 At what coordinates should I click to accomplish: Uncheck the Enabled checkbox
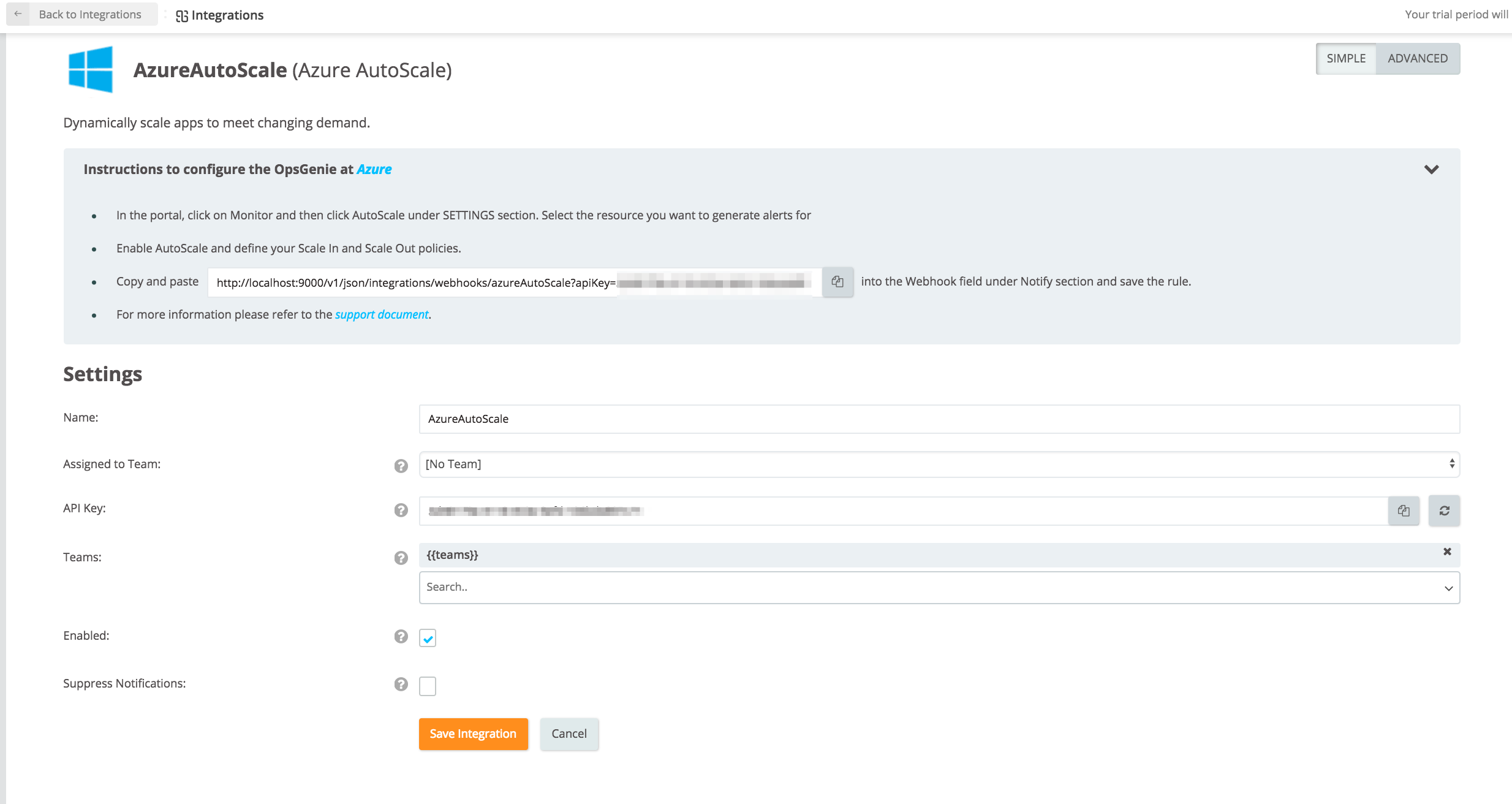(428, 639)
